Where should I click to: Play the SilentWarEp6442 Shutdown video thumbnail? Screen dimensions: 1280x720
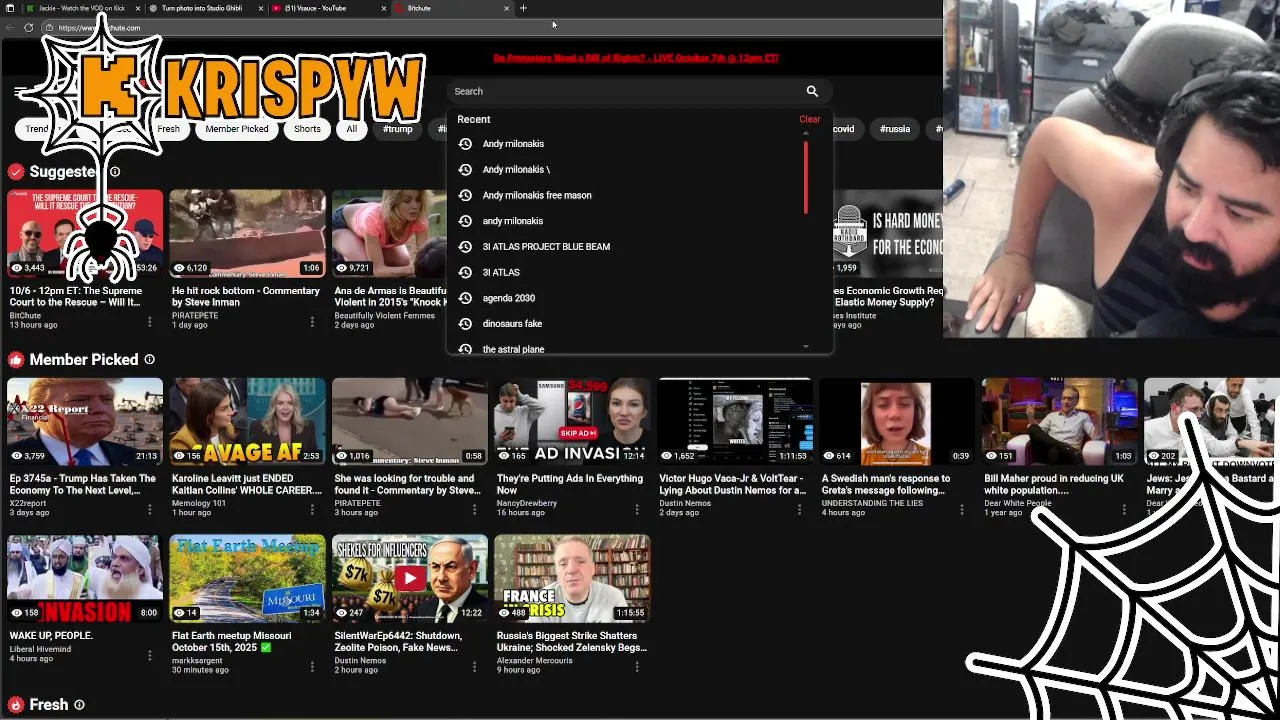[410, 579]
